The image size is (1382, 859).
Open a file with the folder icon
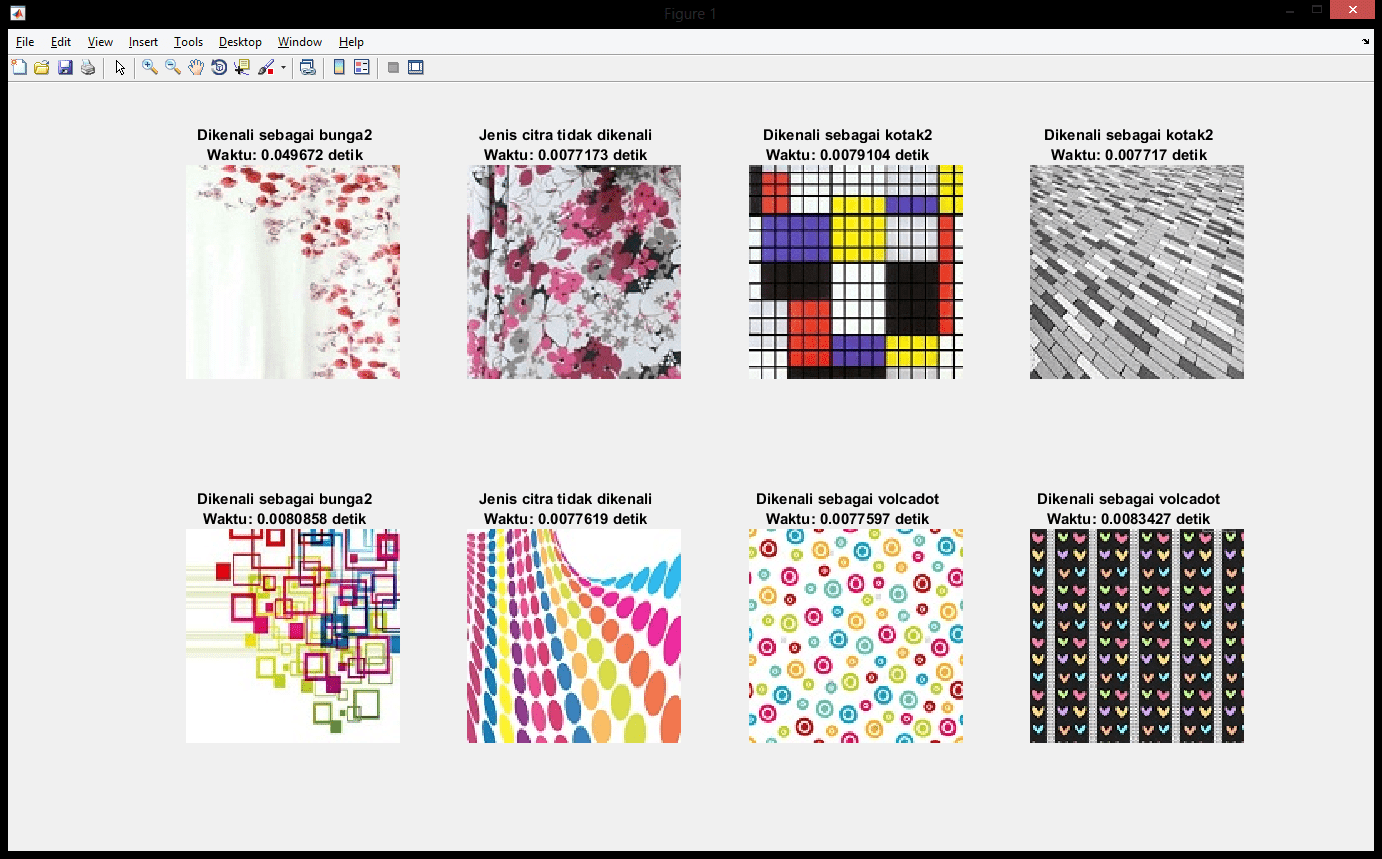[42, 68]
